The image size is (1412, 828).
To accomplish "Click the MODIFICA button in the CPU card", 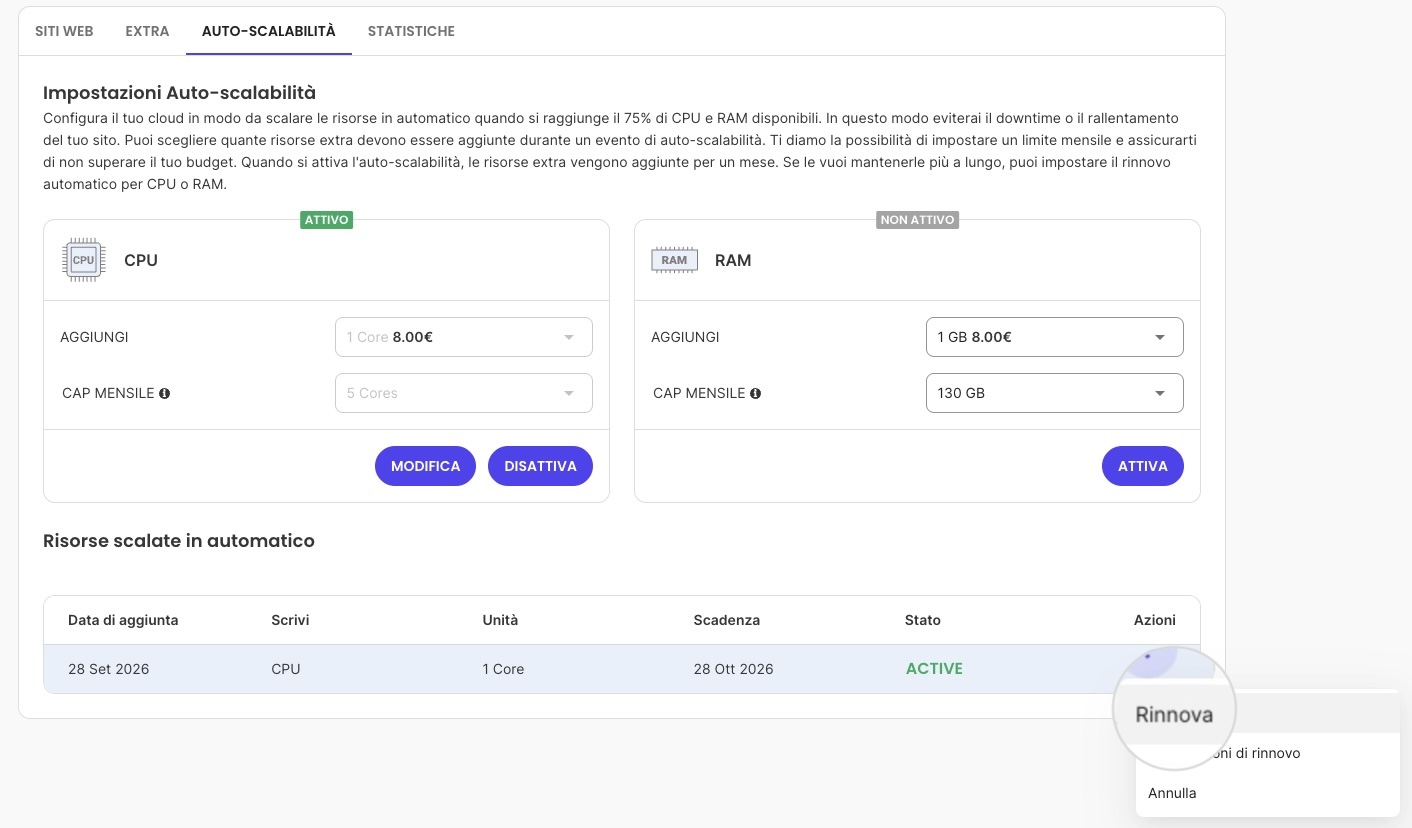I will tap(425, 466).
